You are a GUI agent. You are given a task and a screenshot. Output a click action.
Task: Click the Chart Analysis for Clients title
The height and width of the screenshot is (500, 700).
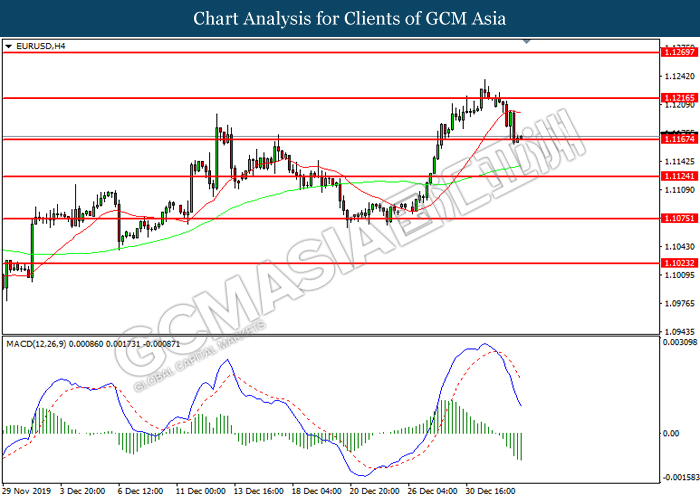coord(350,19)
